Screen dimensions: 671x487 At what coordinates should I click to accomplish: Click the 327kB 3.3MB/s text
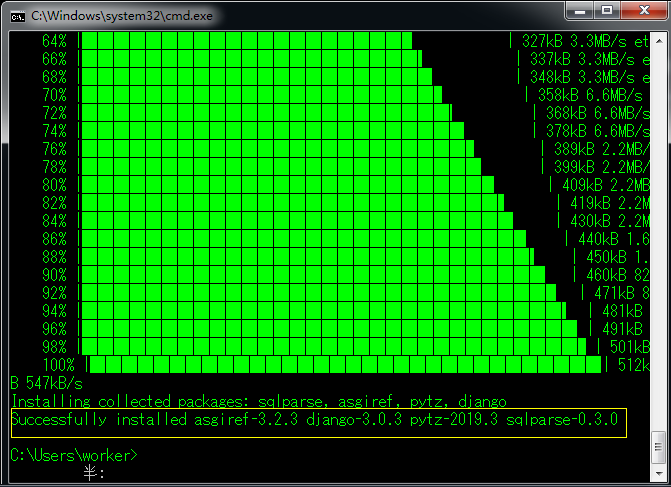click(574, 41)
